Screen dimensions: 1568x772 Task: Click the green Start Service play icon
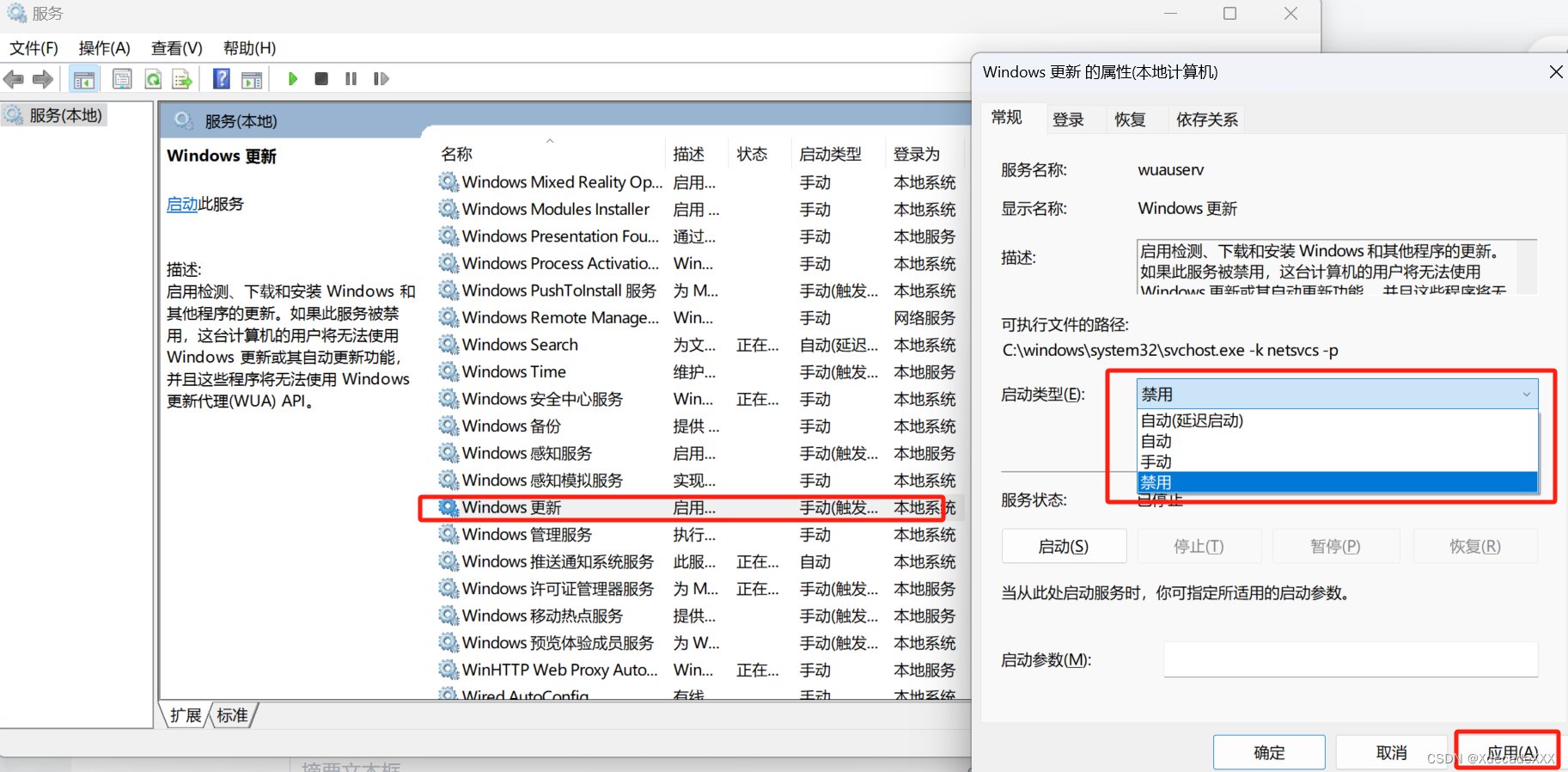point(292,79)
